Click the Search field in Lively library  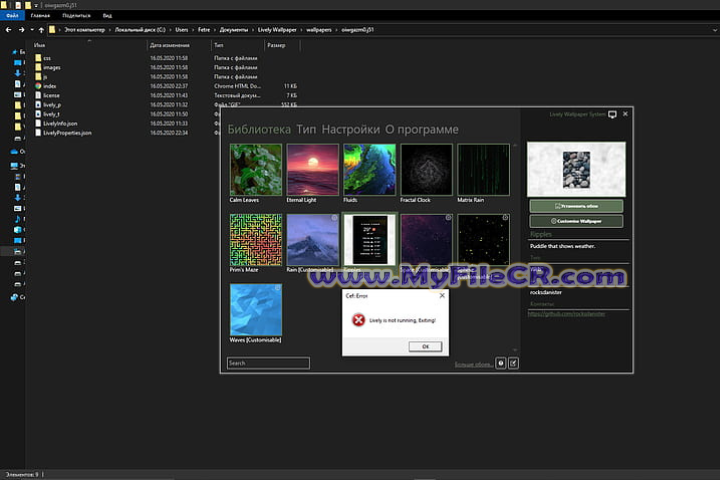pos(268,363)
